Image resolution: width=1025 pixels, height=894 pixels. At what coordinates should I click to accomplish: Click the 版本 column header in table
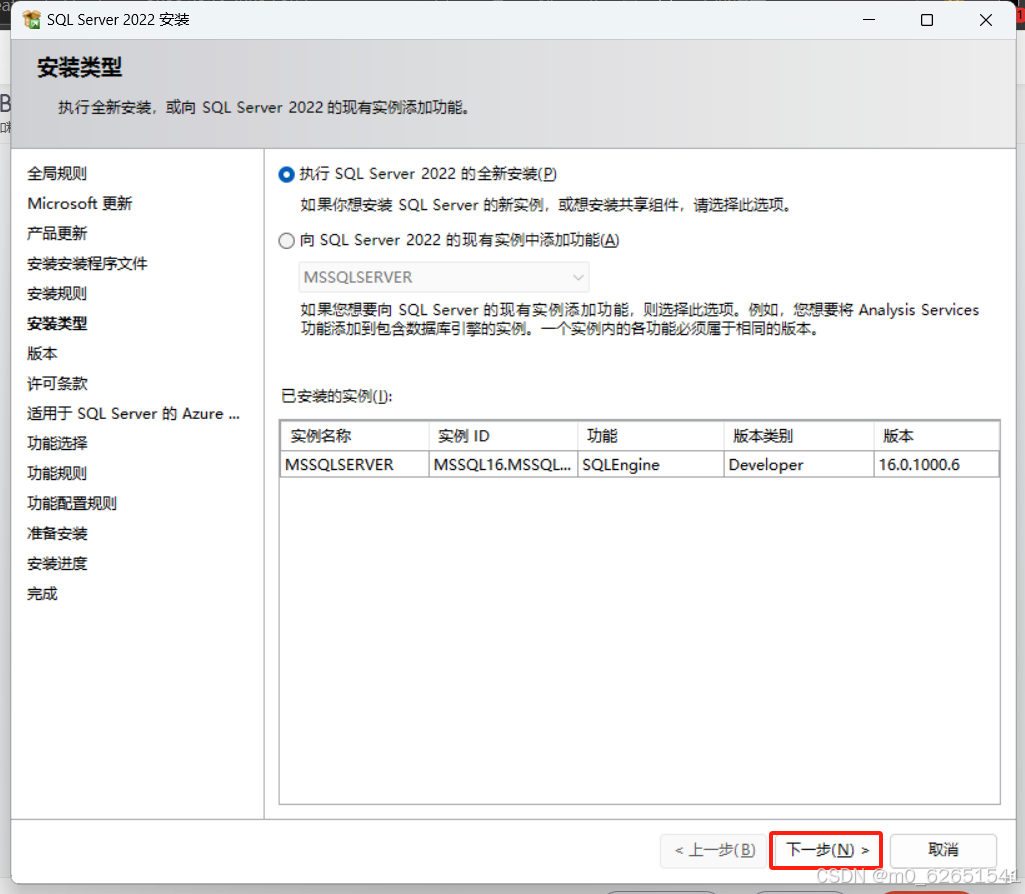click(x=936, y=436)
